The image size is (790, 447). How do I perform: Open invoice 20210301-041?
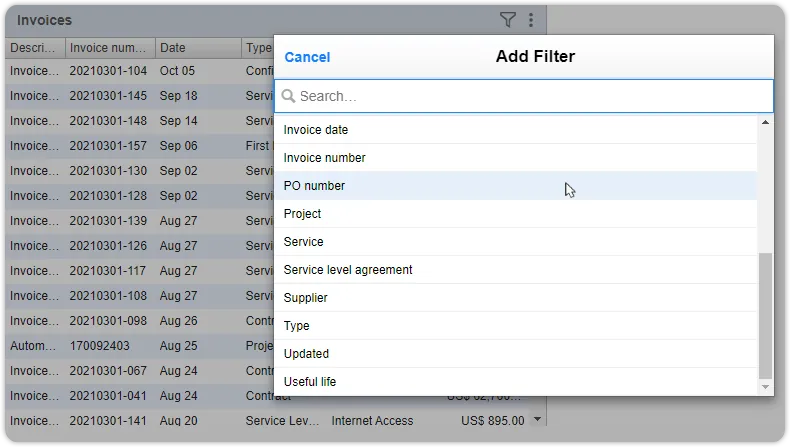coord(108,396)
